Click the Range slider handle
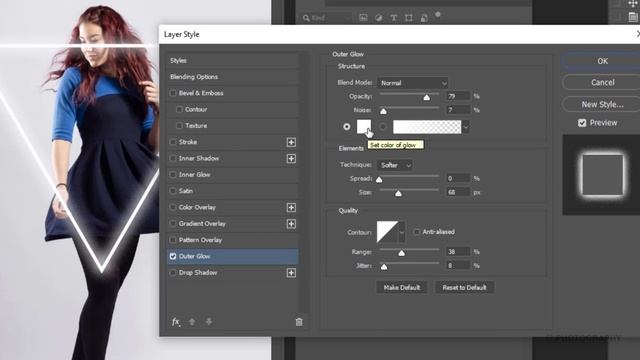This screenshot has width=640, height=360. [x=402, y=253]
